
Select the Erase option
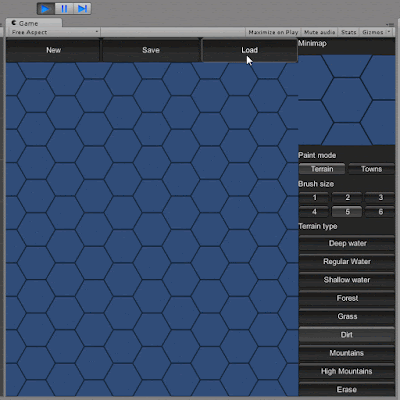click(347, 389)
